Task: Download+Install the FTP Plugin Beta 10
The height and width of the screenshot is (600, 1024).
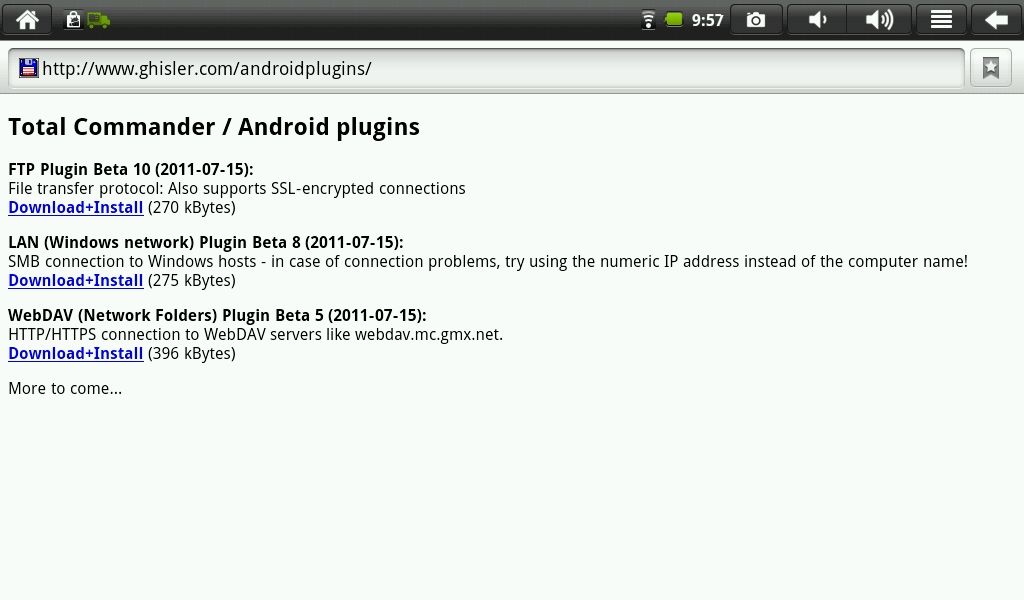Action: click(76, 208)
